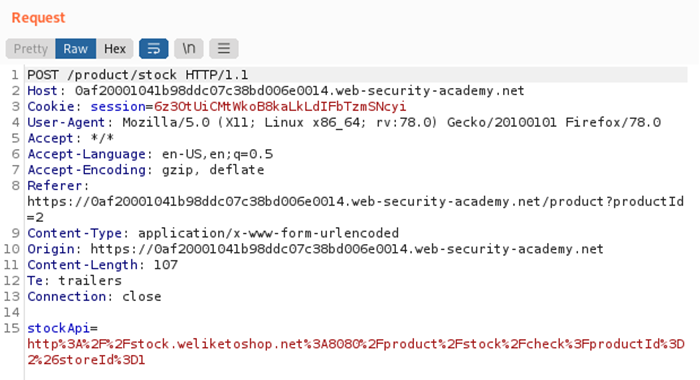Click the Accept-Encoding gzip, deflate line
Screen dimensions: 700x380
tap(146, 170)
